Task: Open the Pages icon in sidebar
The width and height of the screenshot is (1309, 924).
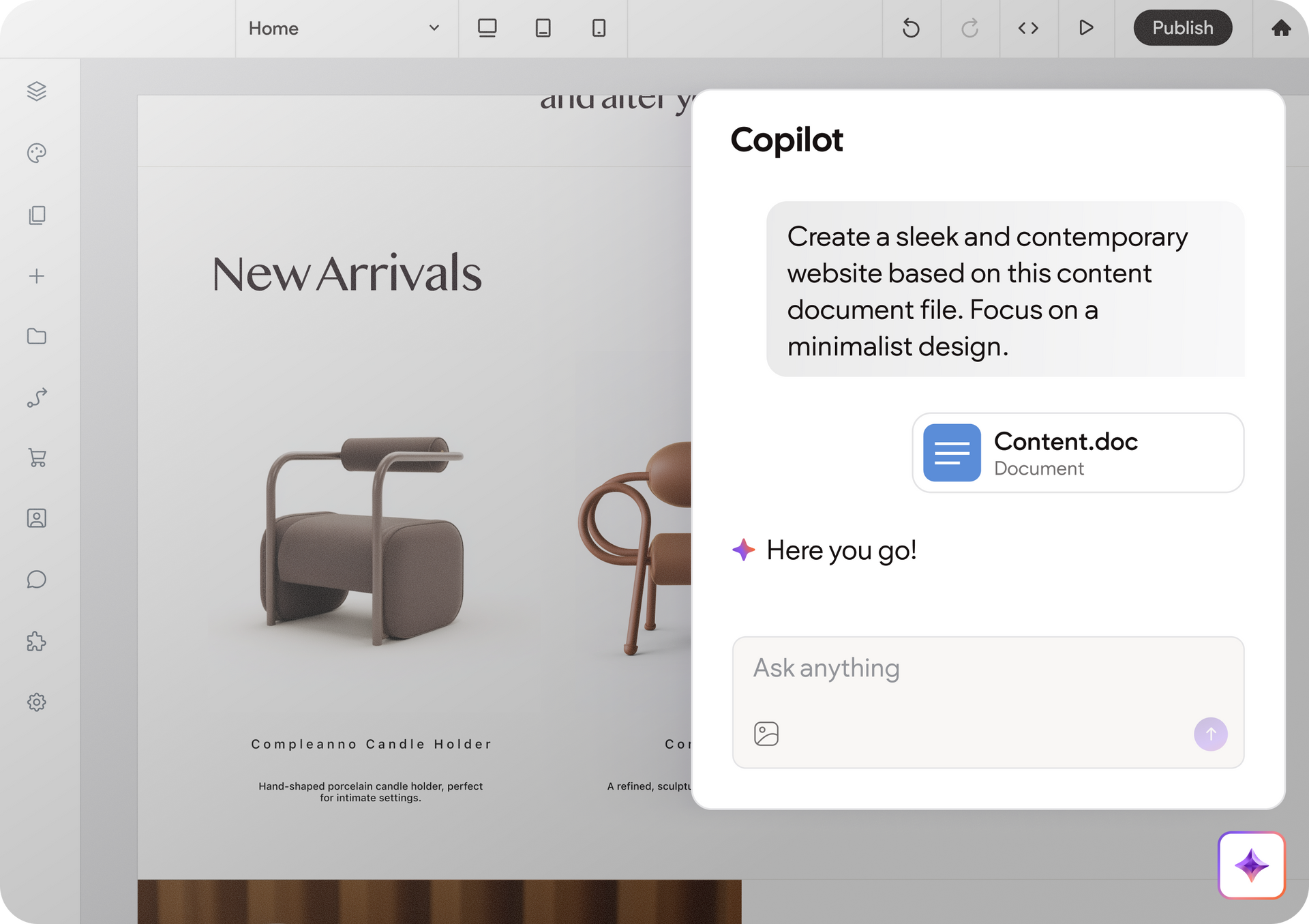Action: 37,215
